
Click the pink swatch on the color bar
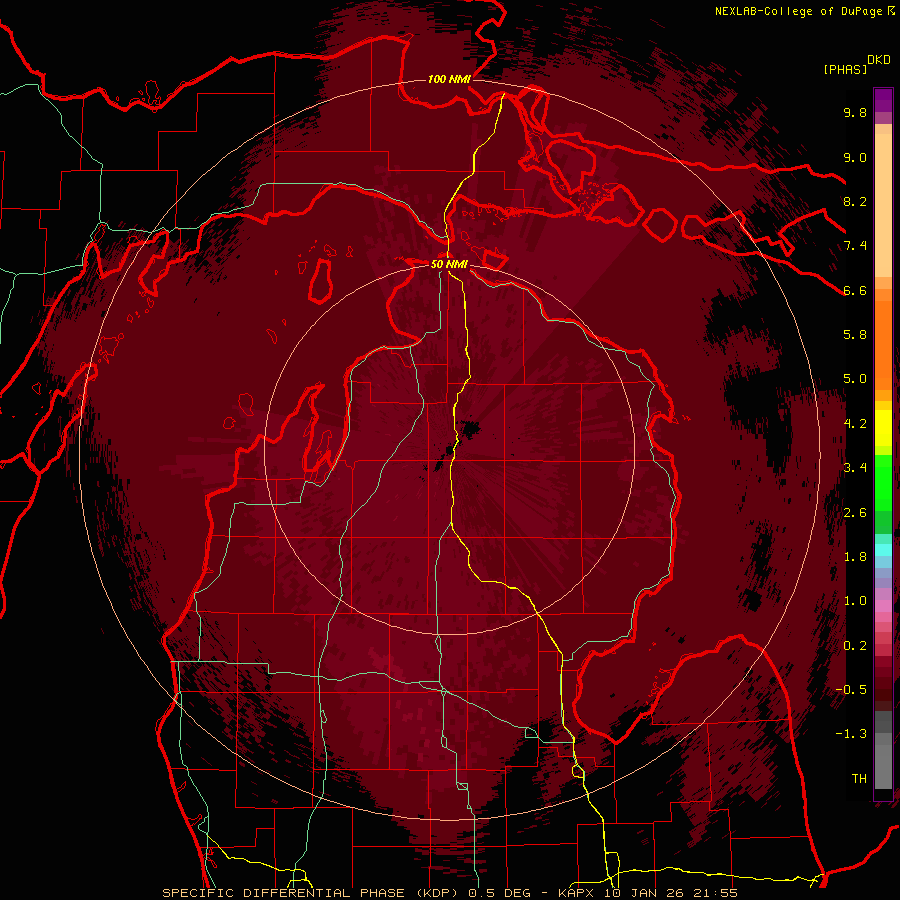(x=883, y=605)
